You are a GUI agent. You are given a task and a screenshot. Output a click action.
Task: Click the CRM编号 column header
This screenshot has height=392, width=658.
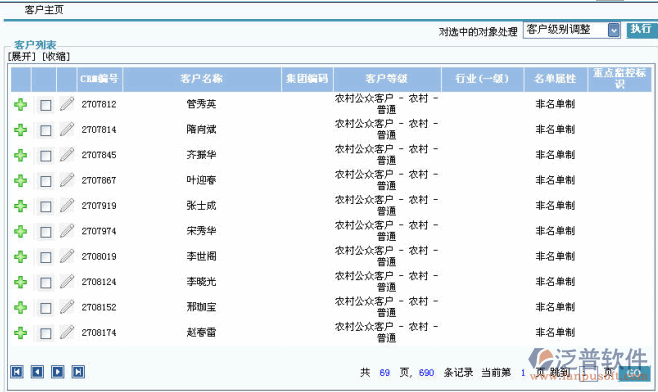pyautogui.click(x=99, y=79)
